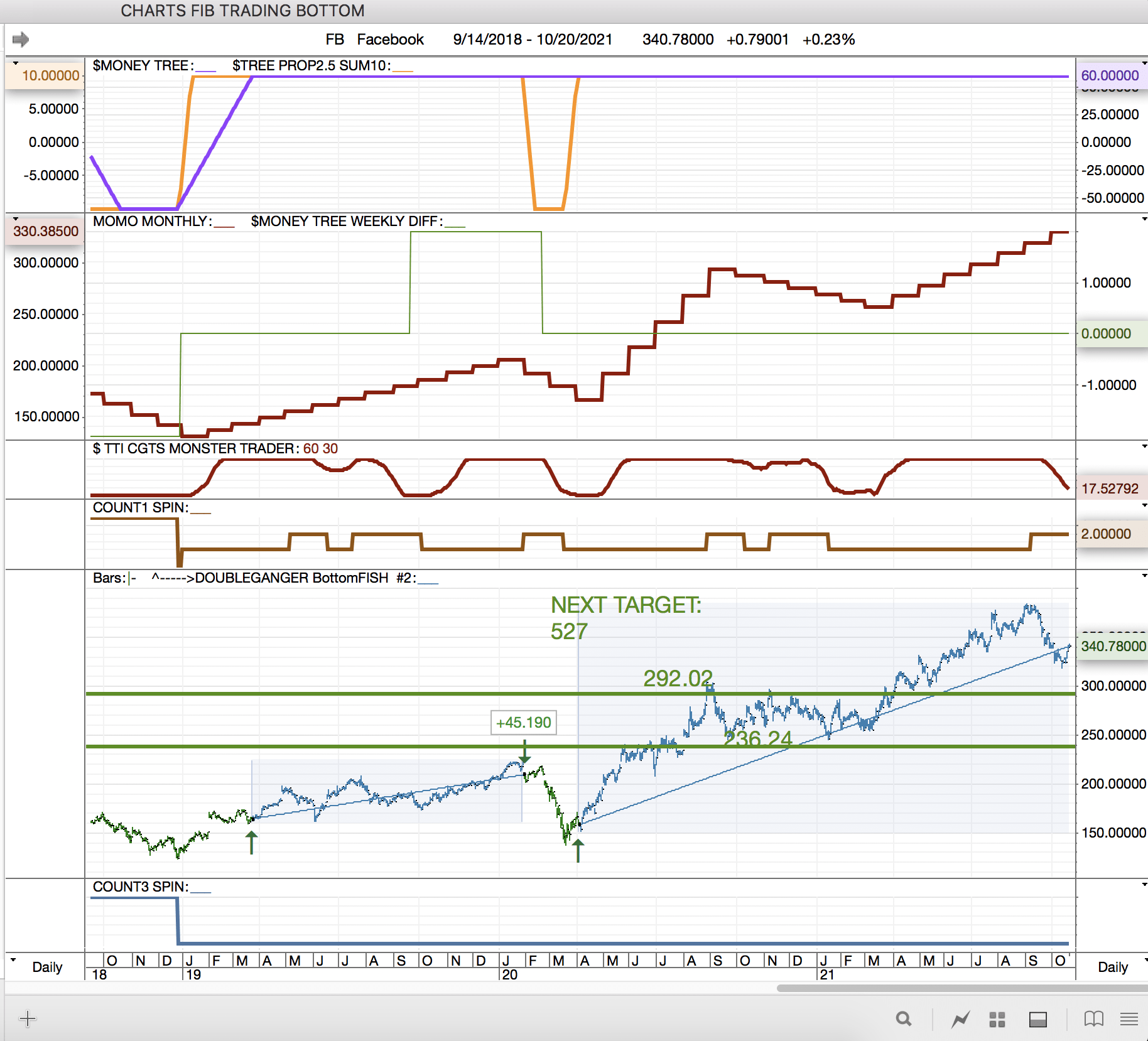Image resolution: width=1148 pixels, height=1041 pixels.
Task: Open the MOMO MONTHLY pane's left scale triangle menu
Action: point(16,218)
